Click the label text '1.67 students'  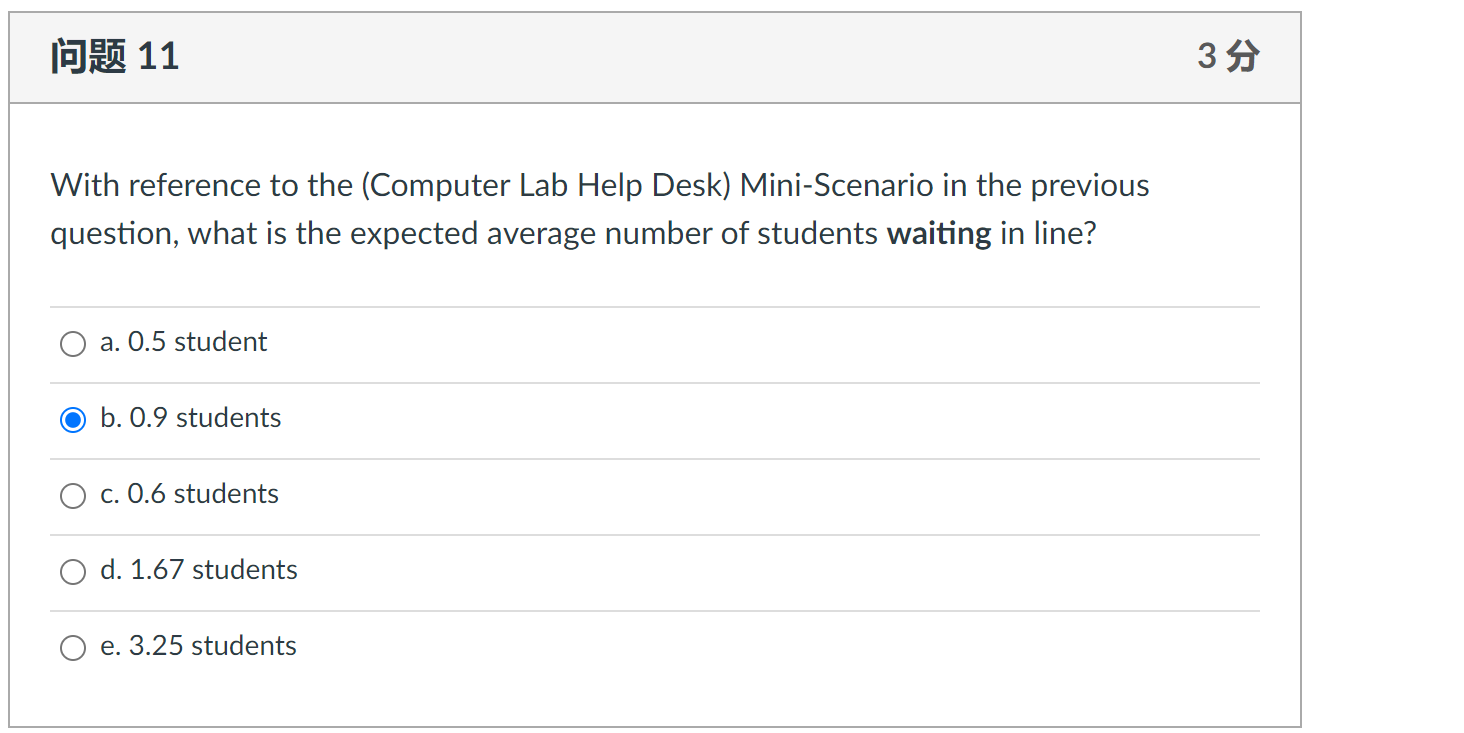[199, 569]
